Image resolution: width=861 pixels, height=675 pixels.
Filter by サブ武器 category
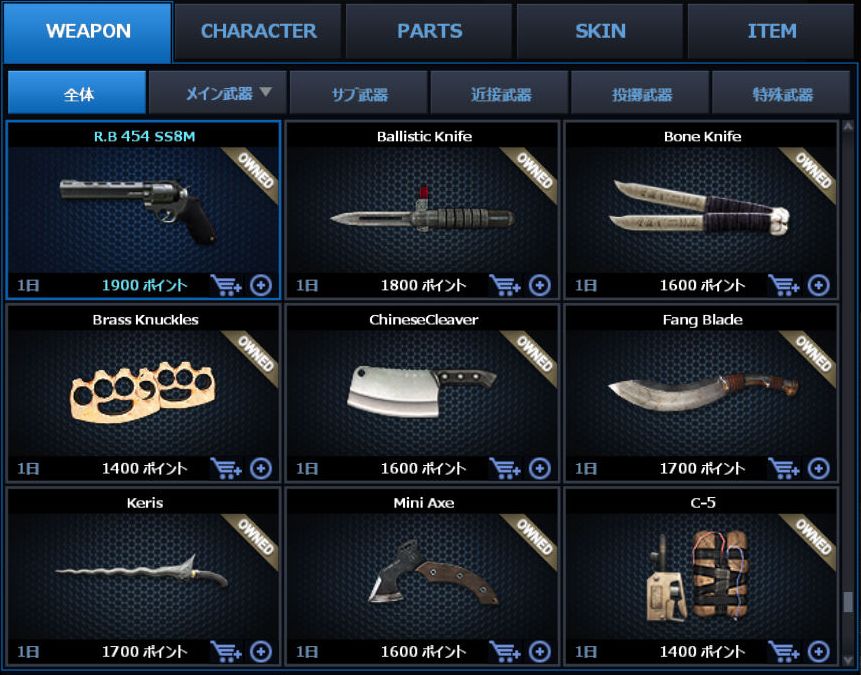pos(359,94)
